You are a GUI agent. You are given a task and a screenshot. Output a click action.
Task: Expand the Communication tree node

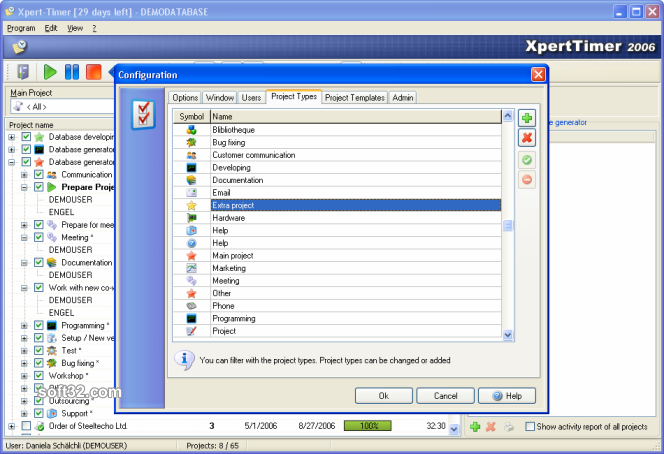point(24,175)
